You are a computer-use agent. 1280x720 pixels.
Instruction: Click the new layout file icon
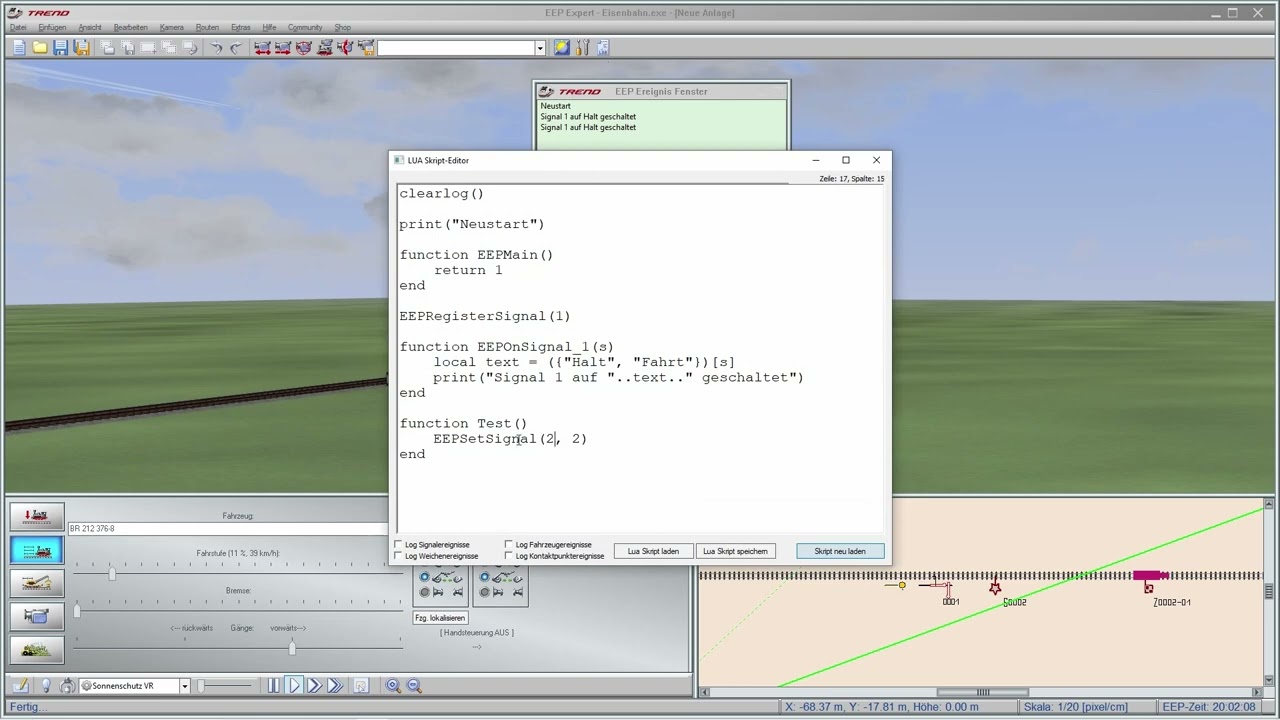pyautogui.click(x=19, y=48)
